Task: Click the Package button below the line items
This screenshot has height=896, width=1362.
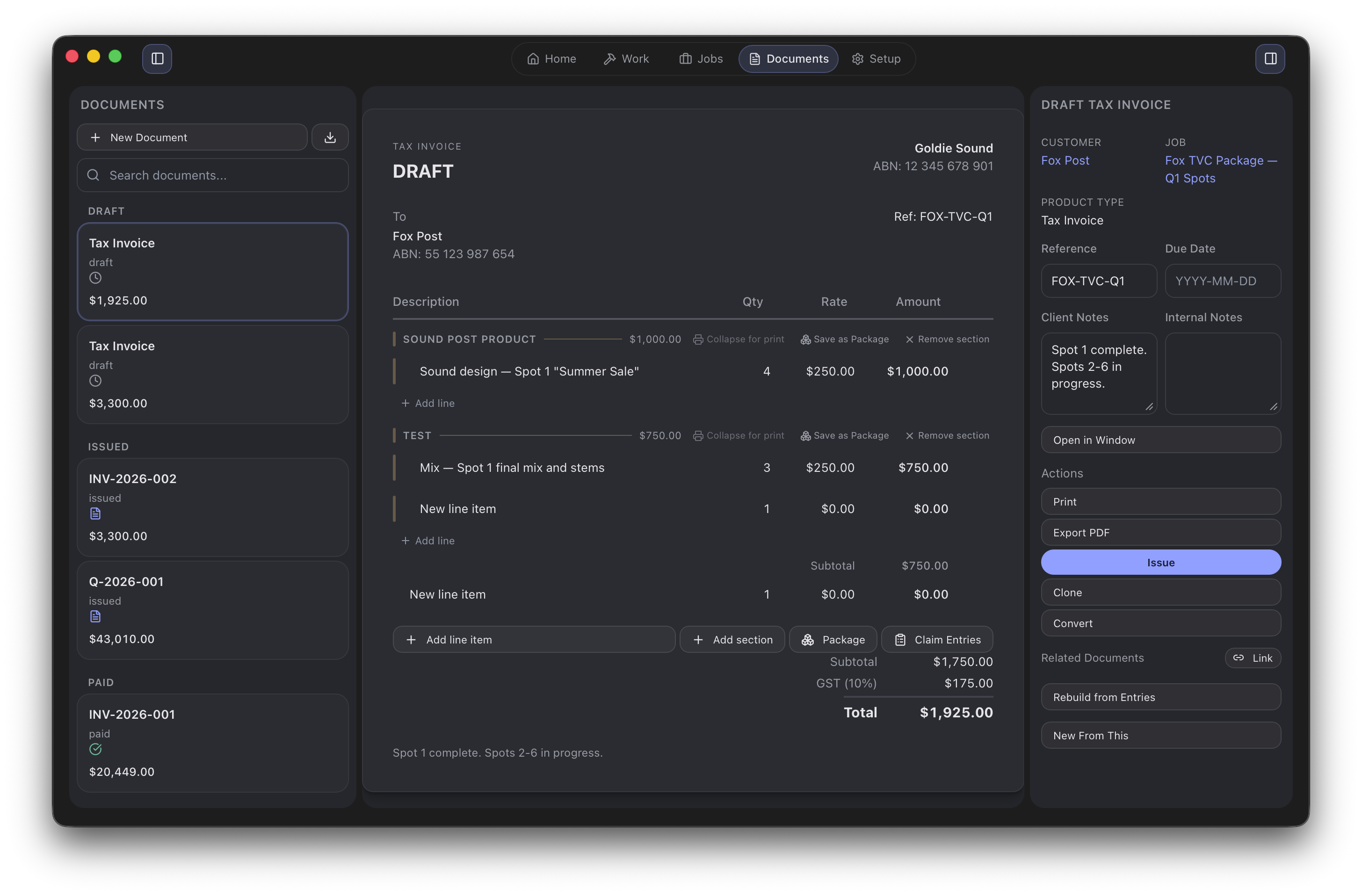Action: click(833, 639)
